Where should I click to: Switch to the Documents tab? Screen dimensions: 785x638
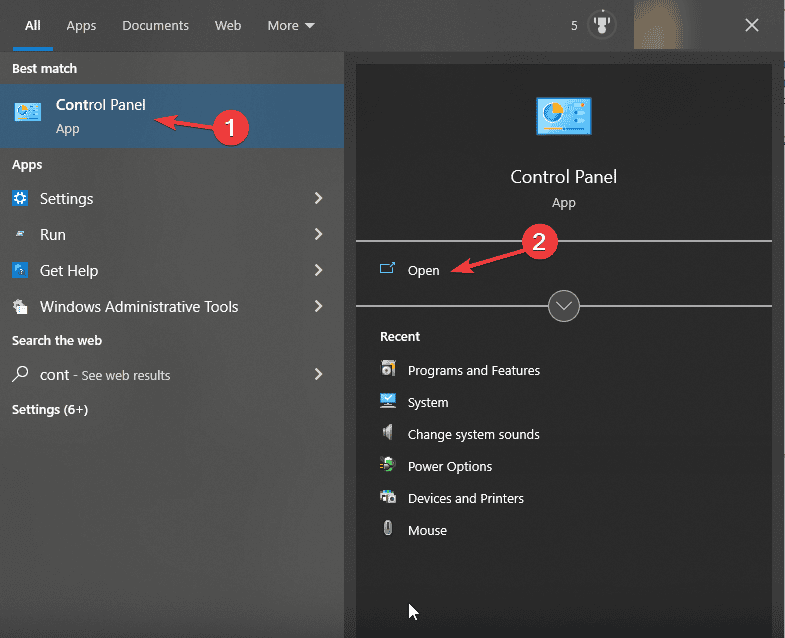(155, 26)
